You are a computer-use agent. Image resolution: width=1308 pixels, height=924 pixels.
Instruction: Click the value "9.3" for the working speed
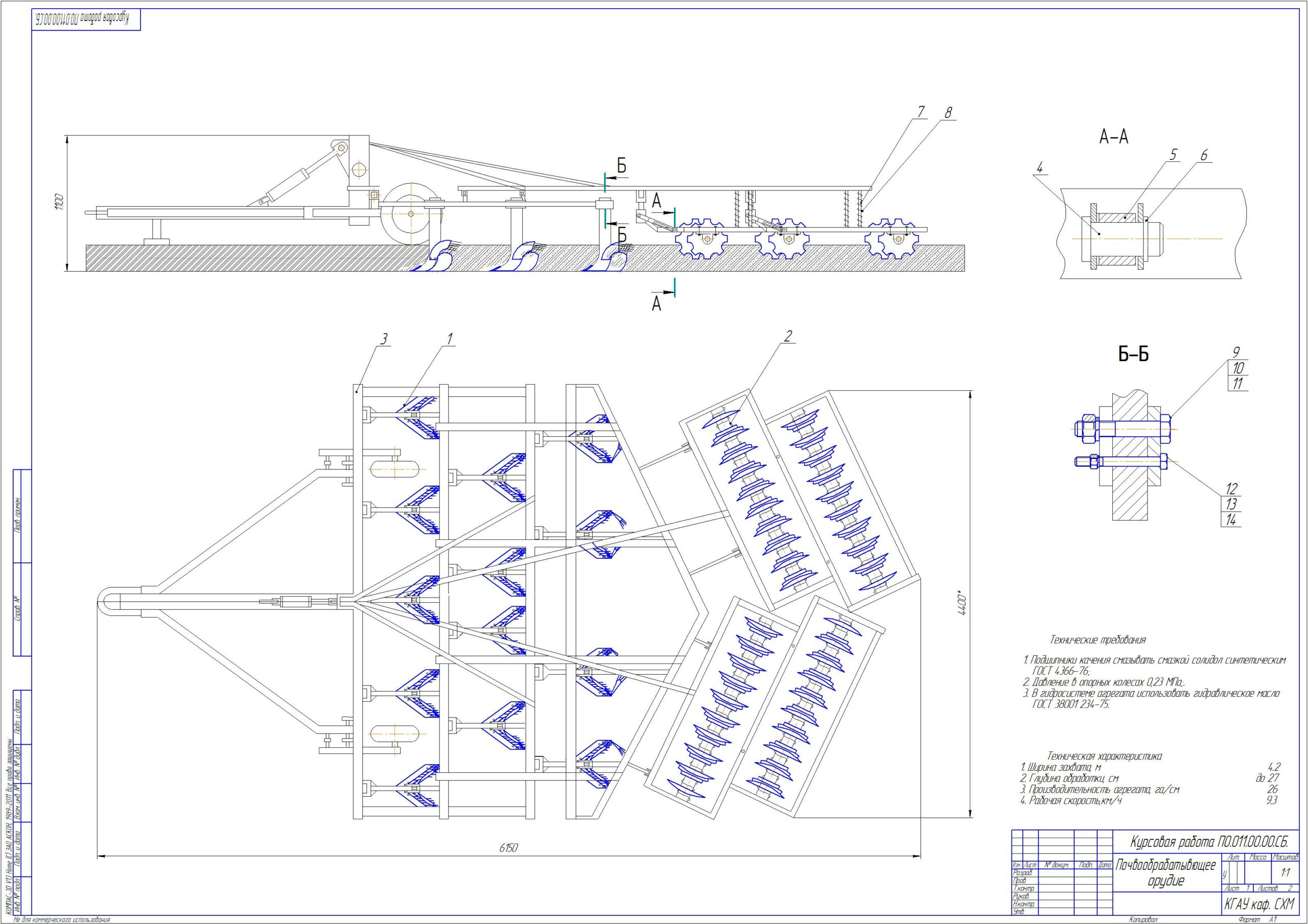click(1272, 800)
